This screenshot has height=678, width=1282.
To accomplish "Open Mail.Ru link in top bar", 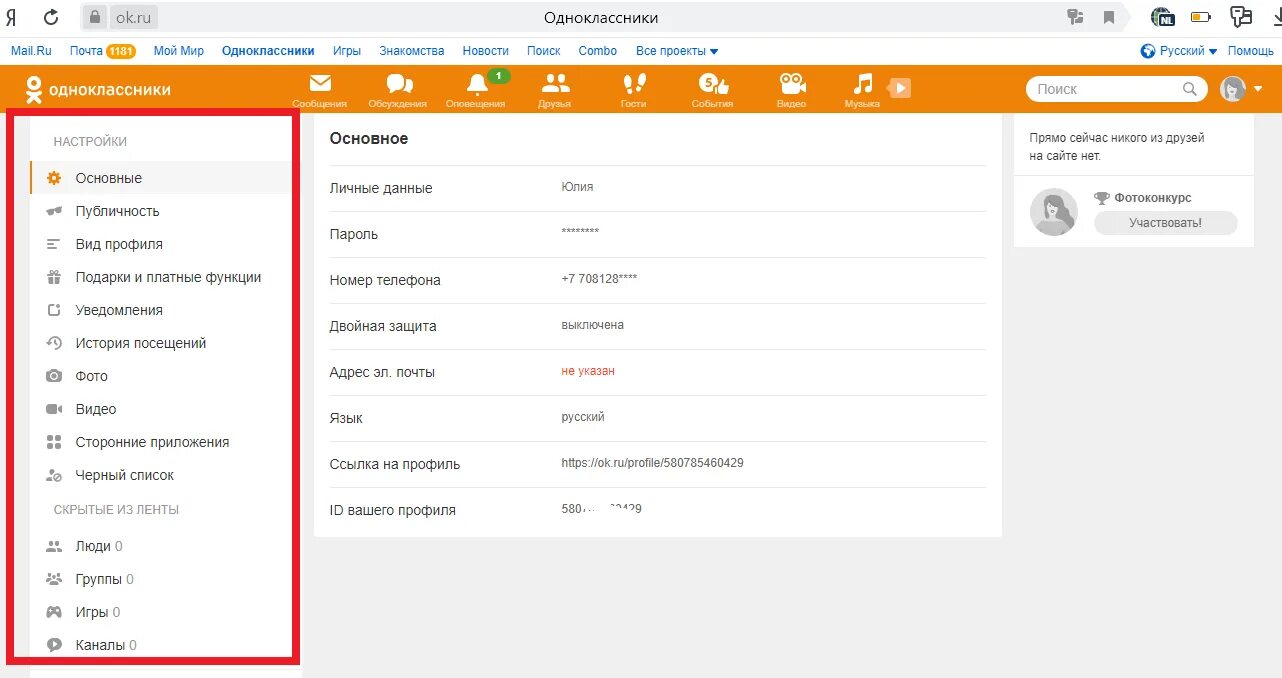I will point(31,51).
